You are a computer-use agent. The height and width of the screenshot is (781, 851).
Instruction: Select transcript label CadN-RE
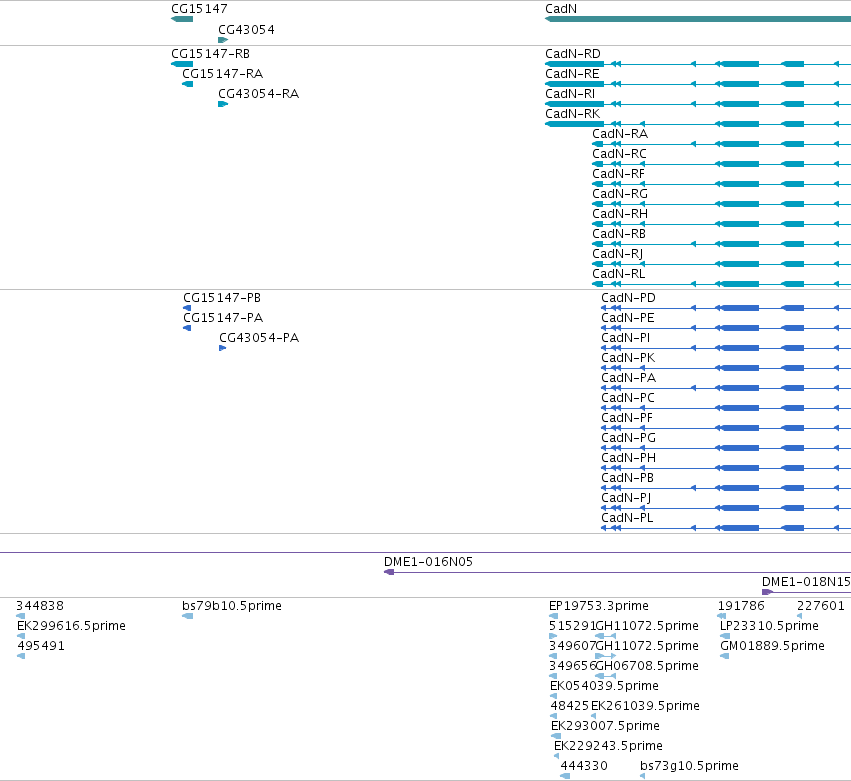572,74
